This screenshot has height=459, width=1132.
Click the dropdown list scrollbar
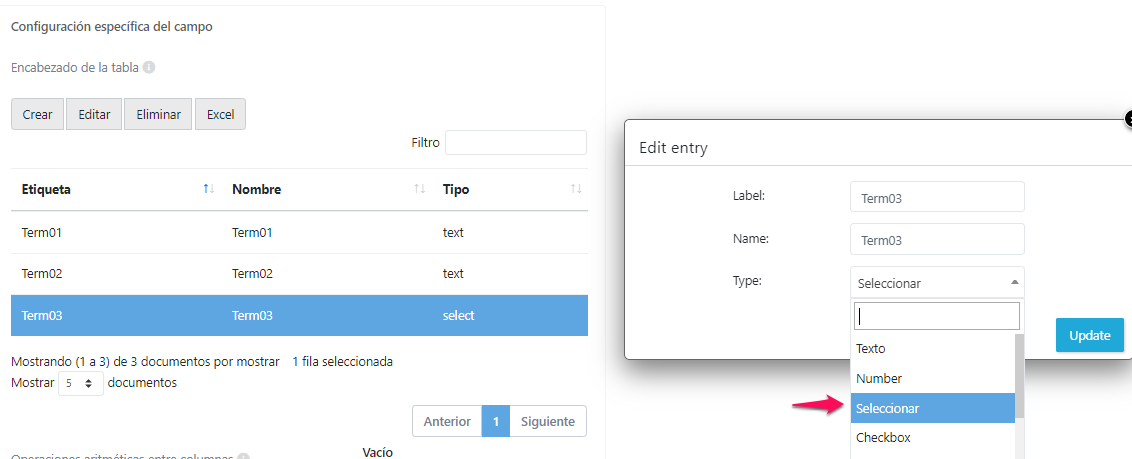(1020, 375)
